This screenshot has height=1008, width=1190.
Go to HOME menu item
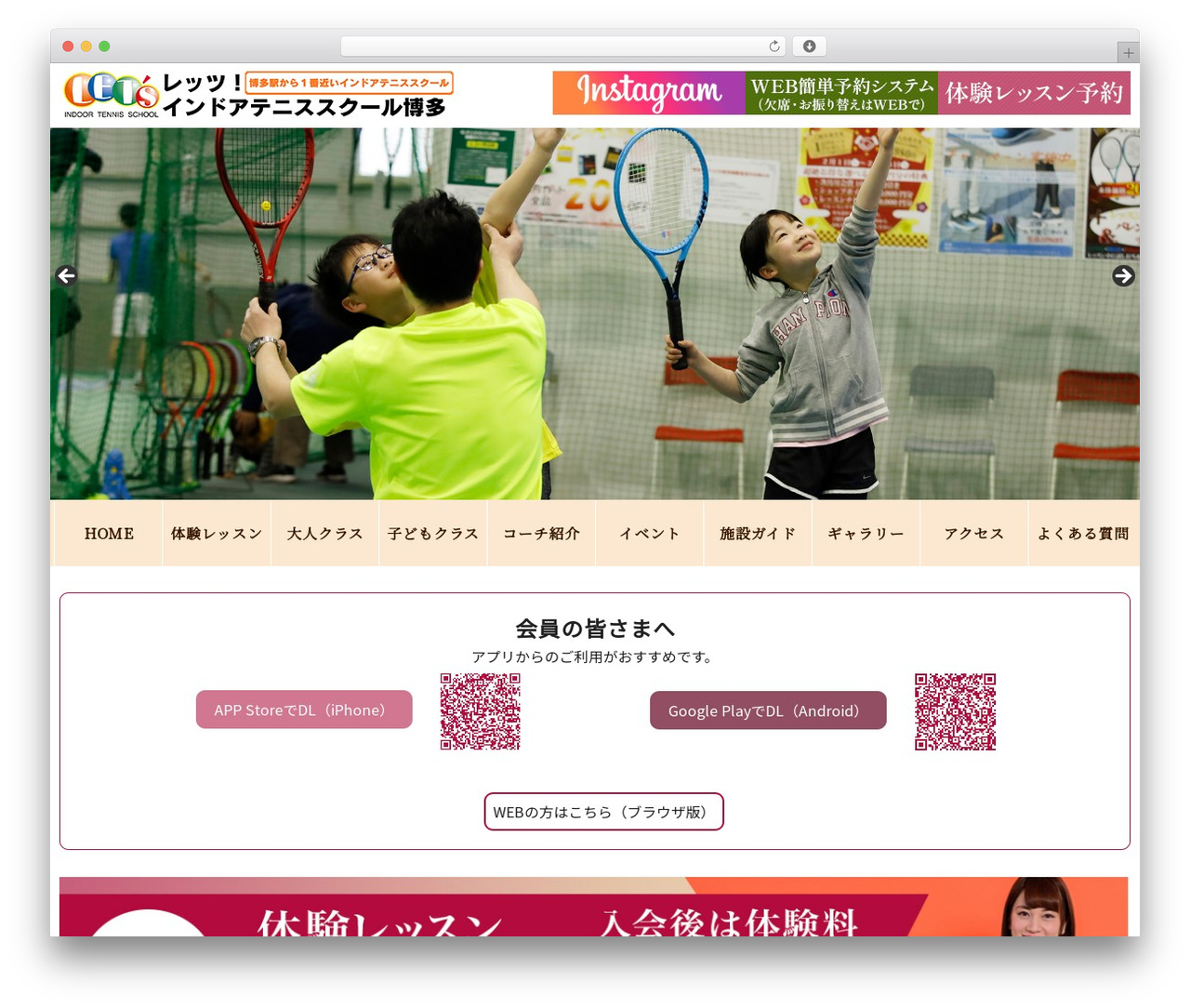point(109,534)
